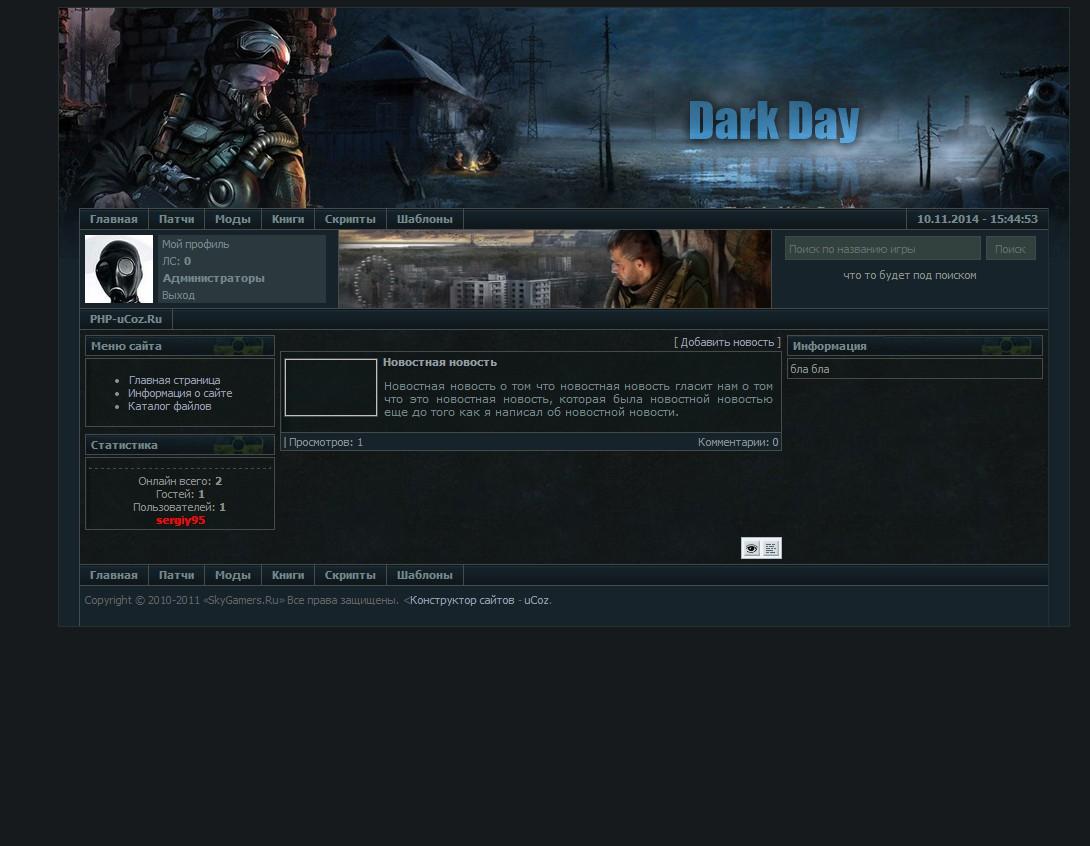Log out using the Выход link

[178, 295]
